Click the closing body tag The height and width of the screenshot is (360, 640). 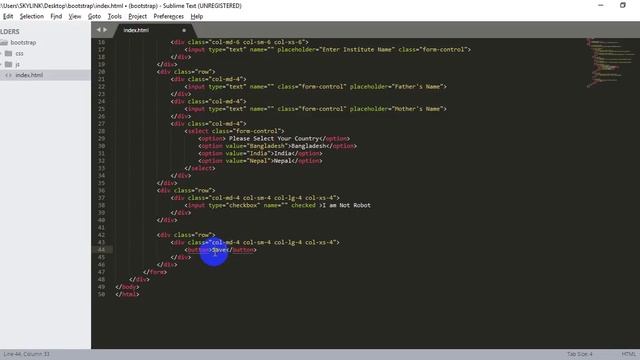point(127,287)
